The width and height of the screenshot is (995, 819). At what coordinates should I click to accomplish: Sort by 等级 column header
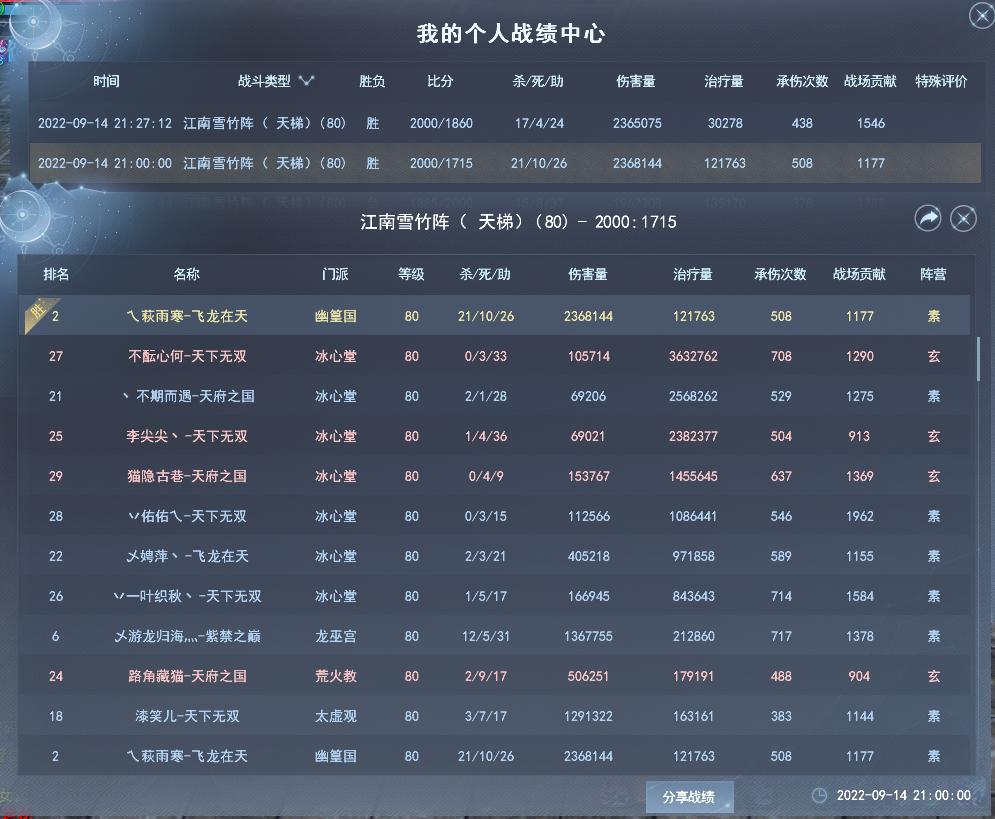coord(411,274)
